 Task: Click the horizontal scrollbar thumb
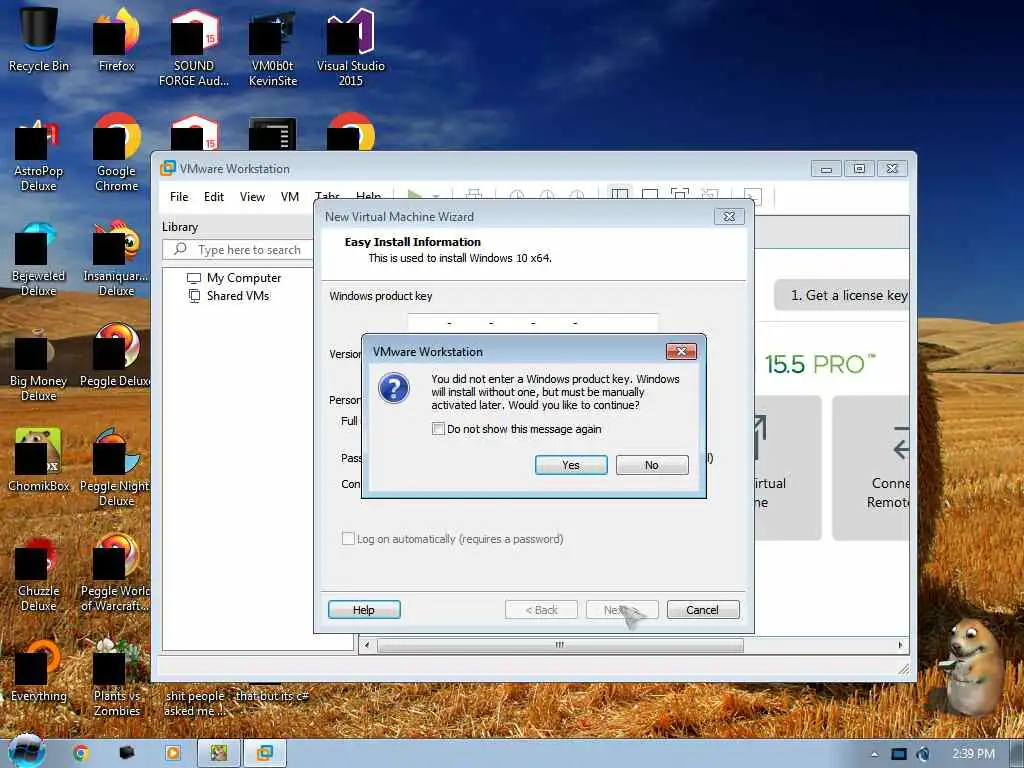click(x=560, y=645)
